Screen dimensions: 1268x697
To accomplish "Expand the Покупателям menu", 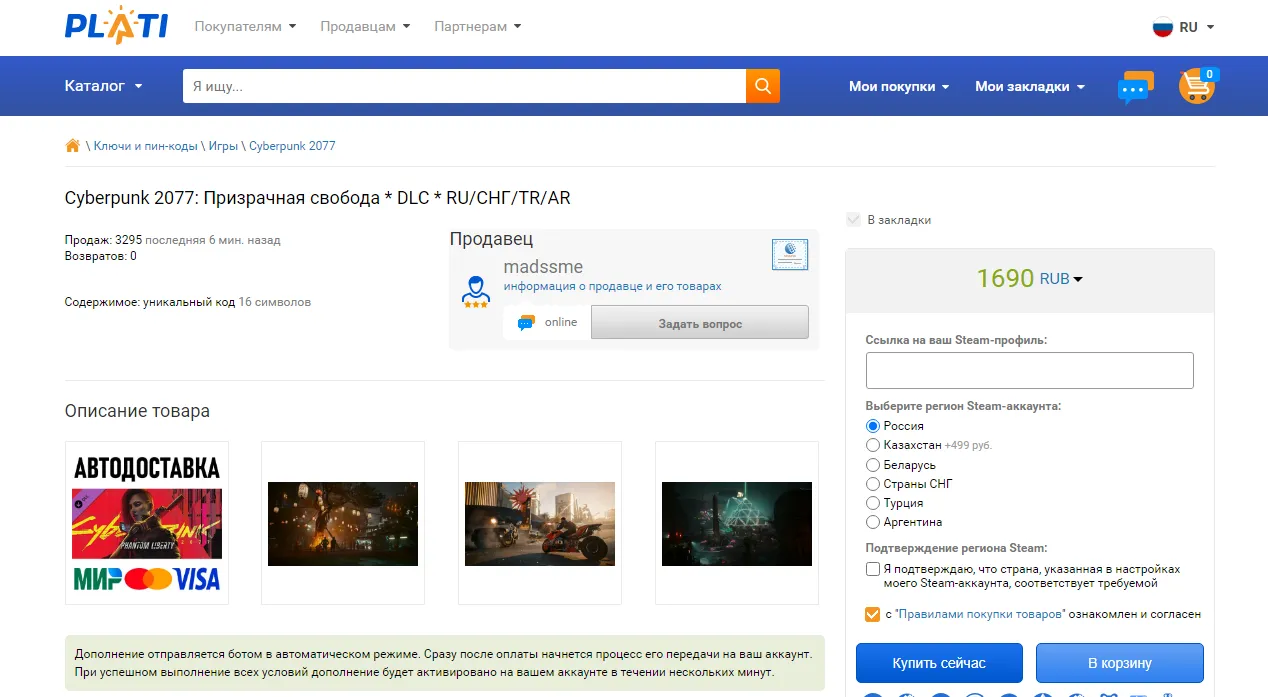I will (245, 27).
